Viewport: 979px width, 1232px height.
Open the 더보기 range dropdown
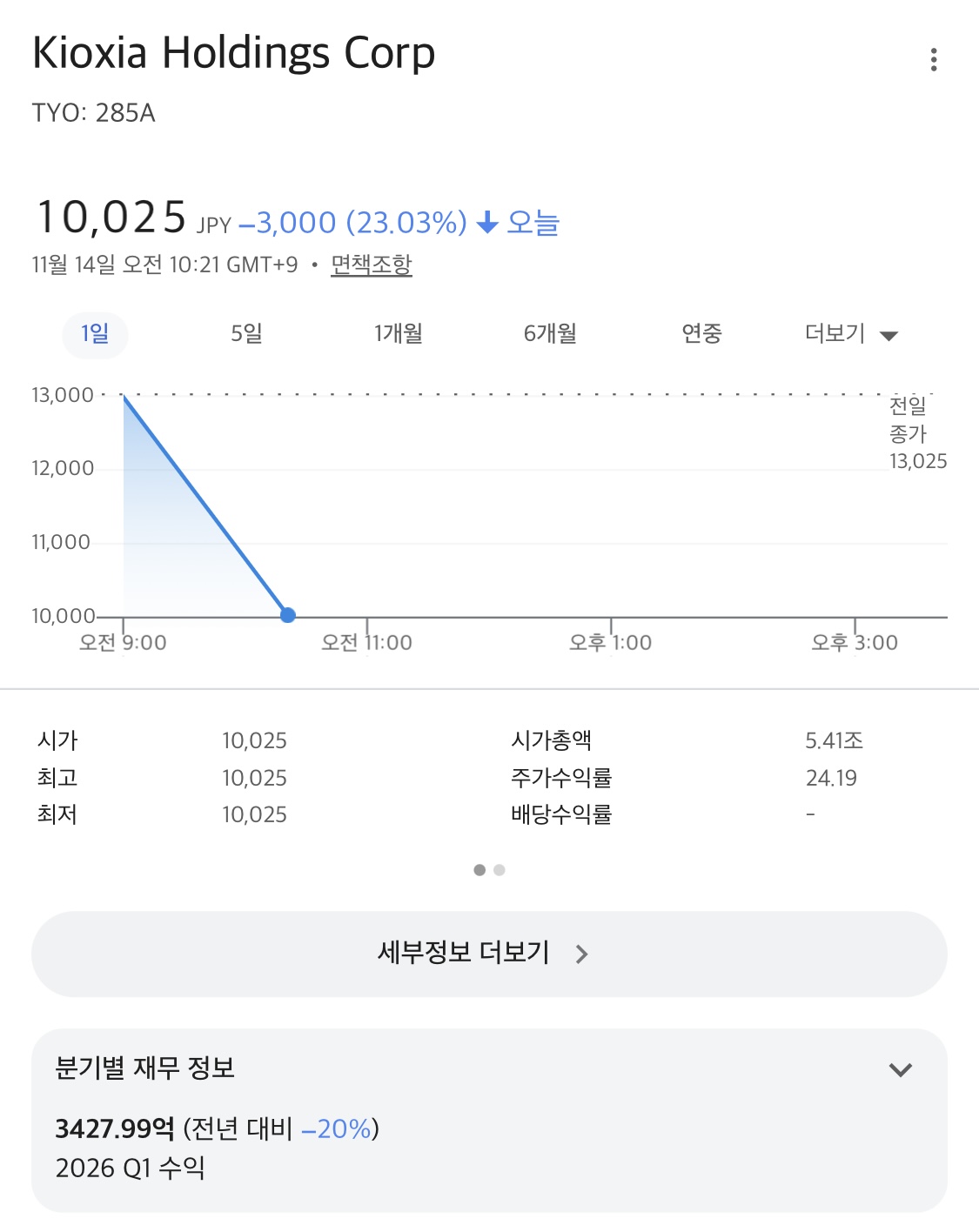tap(850, 334)
